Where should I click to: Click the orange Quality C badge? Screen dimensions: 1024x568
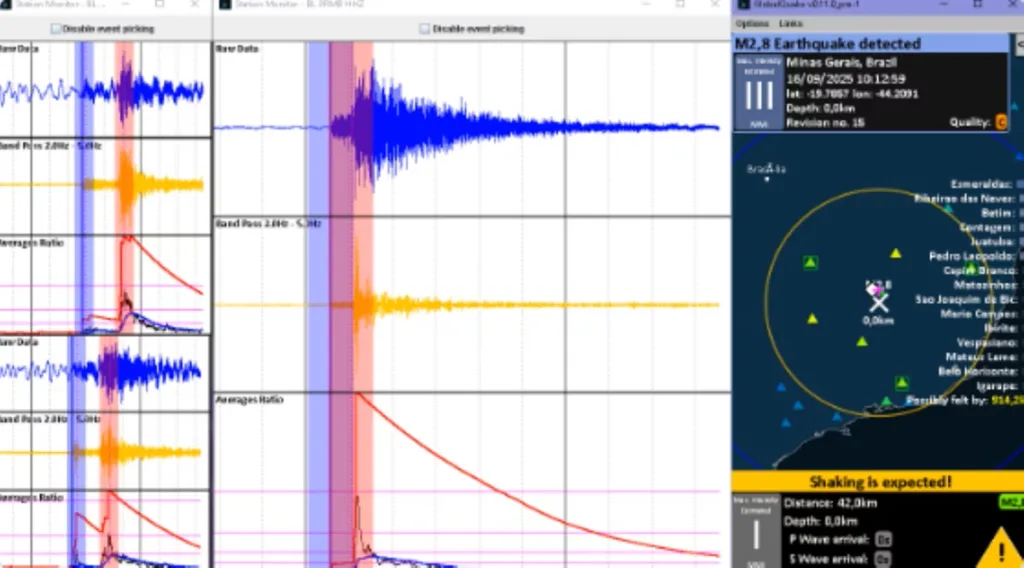[x=1000, y=122]
